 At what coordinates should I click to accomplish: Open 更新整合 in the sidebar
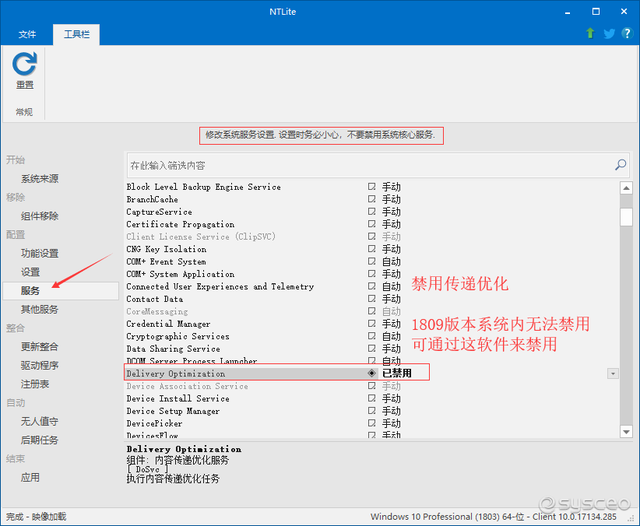pyautogui.click(x=40, y=346)
